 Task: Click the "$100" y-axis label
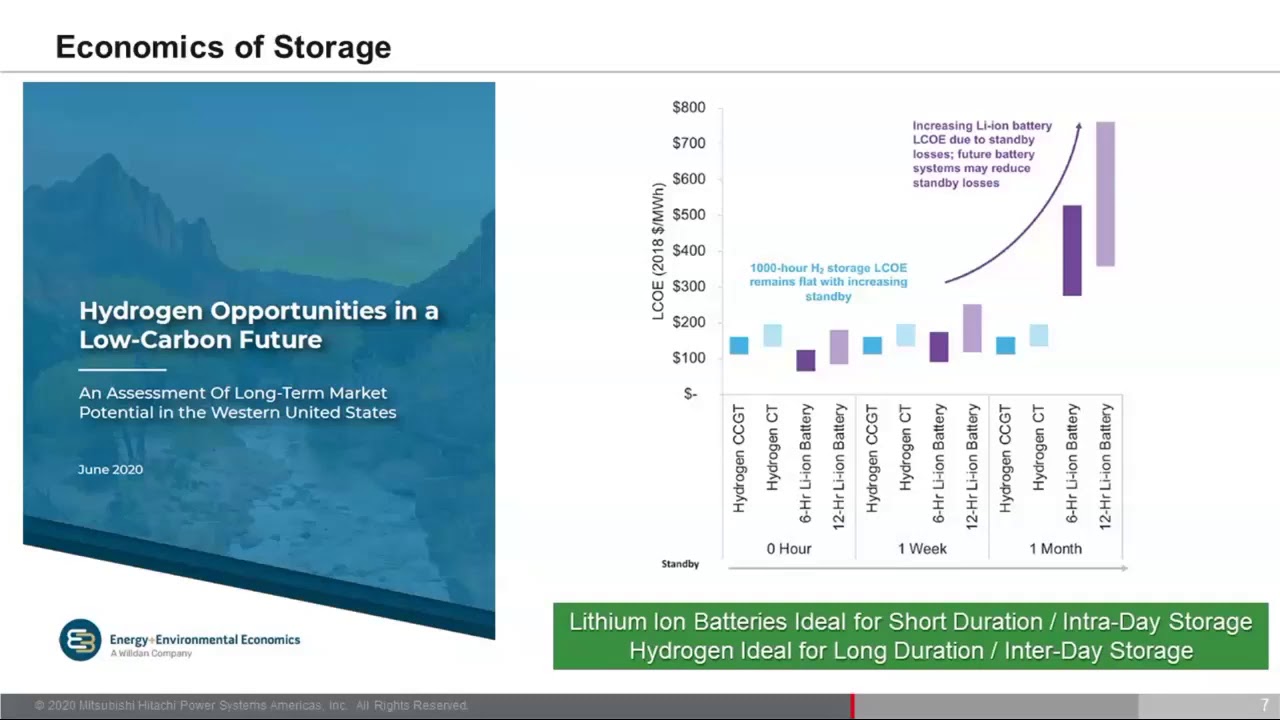point(689,358)
